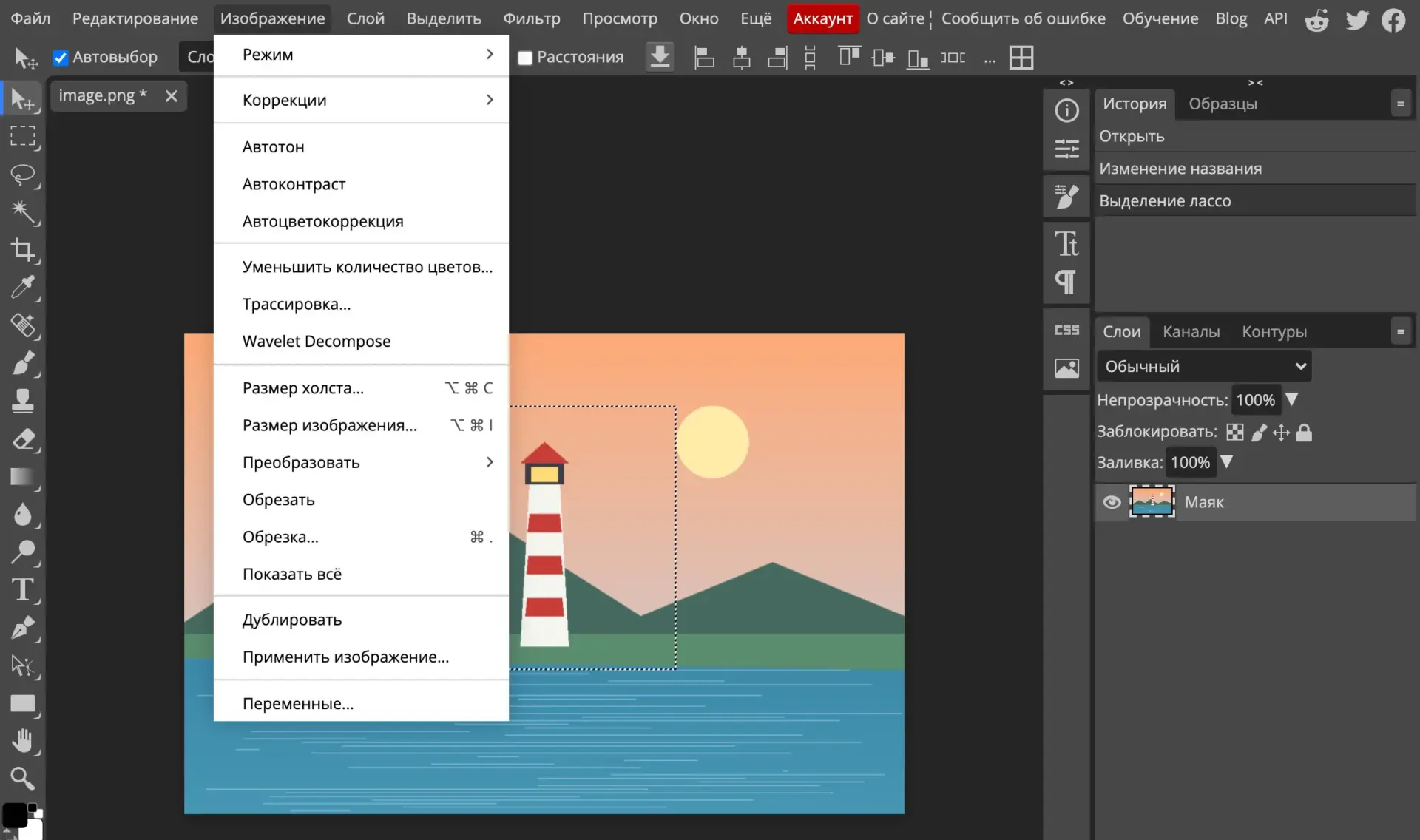The width and height of the screenshot is (1420, 840).
Task: Switch to the Каналы tab
Action: point(1191,331)
